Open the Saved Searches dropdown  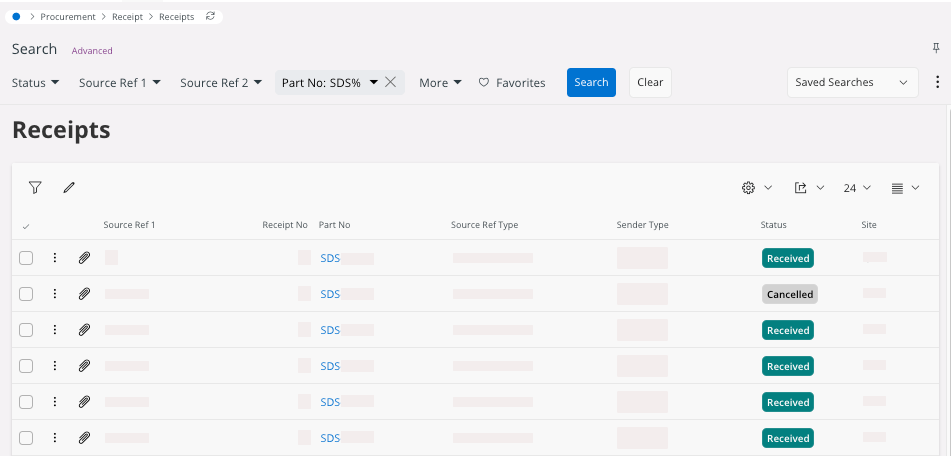click(852, 83)
